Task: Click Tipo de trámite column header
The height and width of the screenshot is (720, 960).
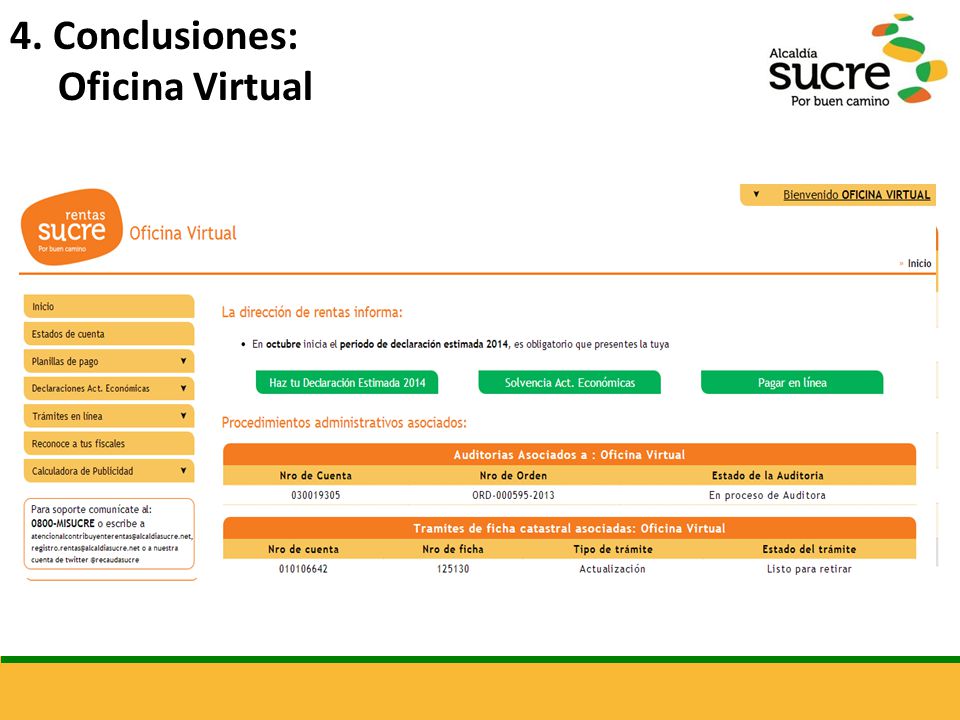Action: pos(613,549)
